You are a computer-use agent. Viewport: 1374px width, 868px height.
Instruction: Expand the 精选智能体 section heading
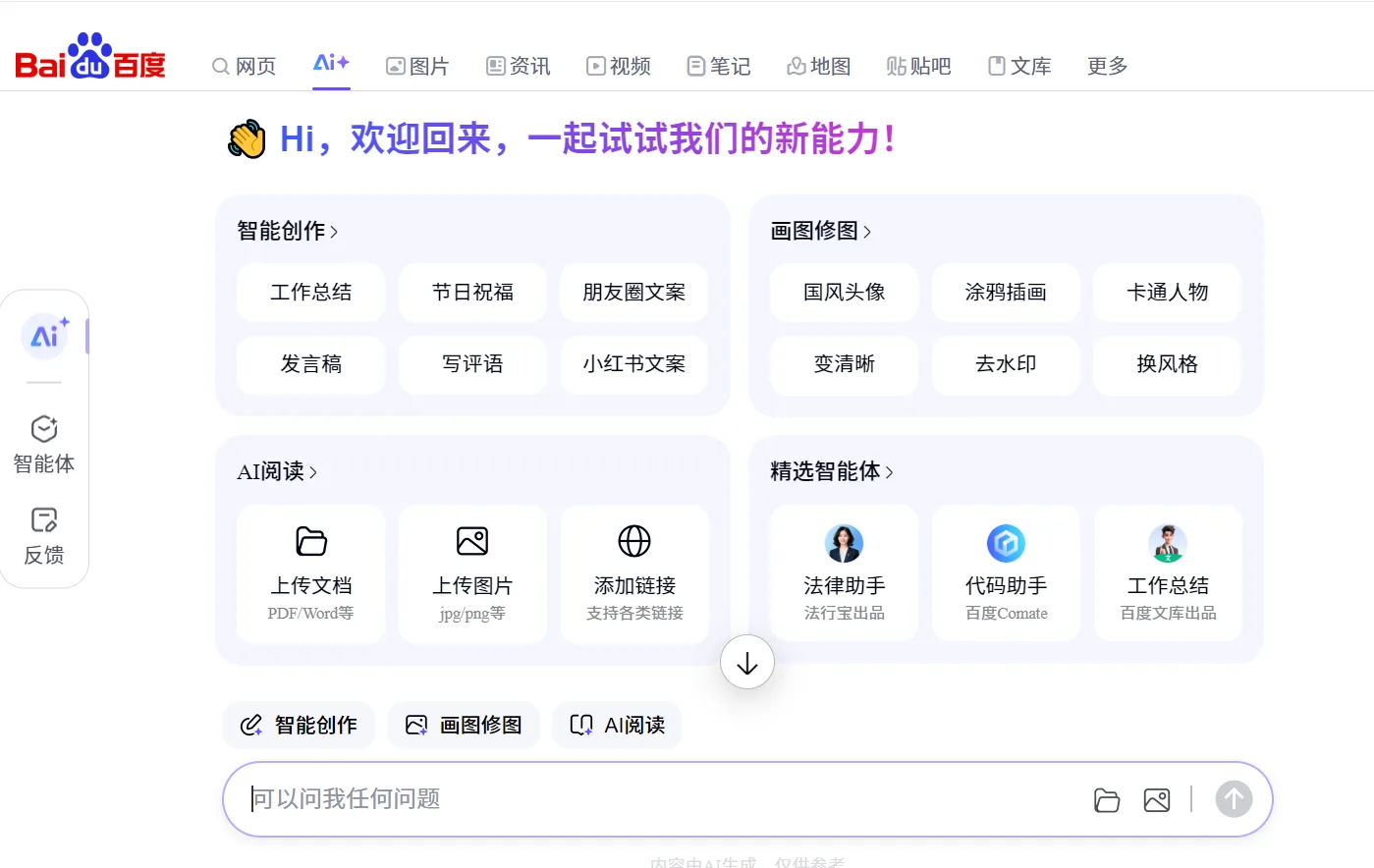[831, 472]
